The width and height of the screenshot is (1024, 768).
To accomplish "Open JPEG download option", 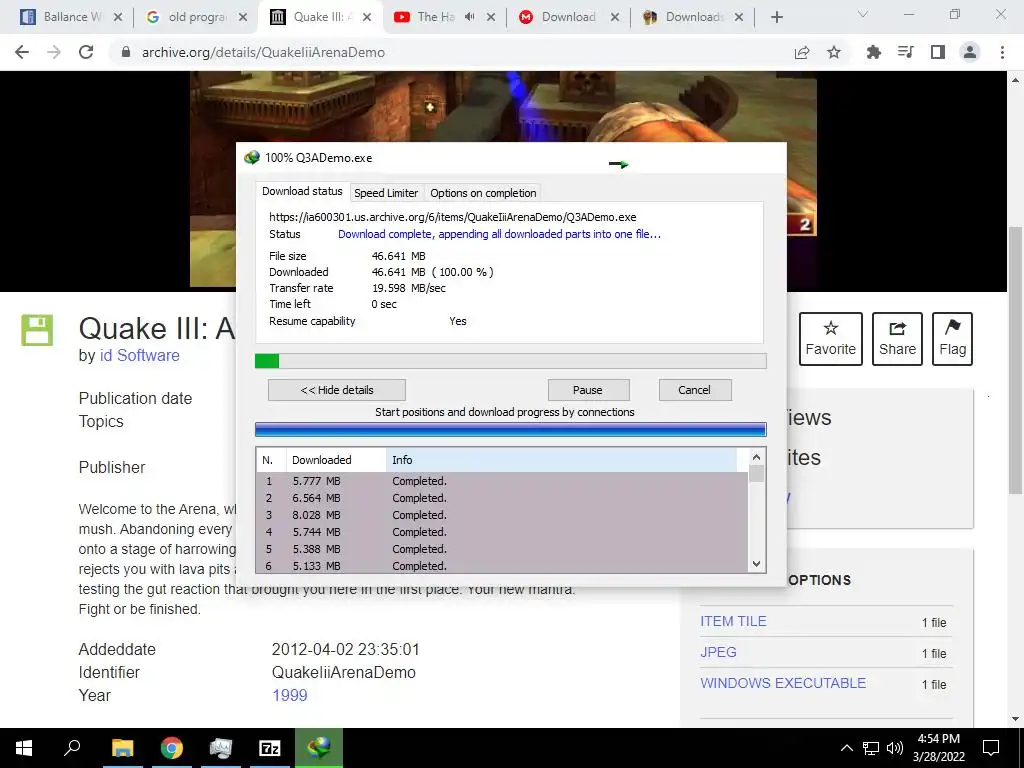I will point(718,652).
